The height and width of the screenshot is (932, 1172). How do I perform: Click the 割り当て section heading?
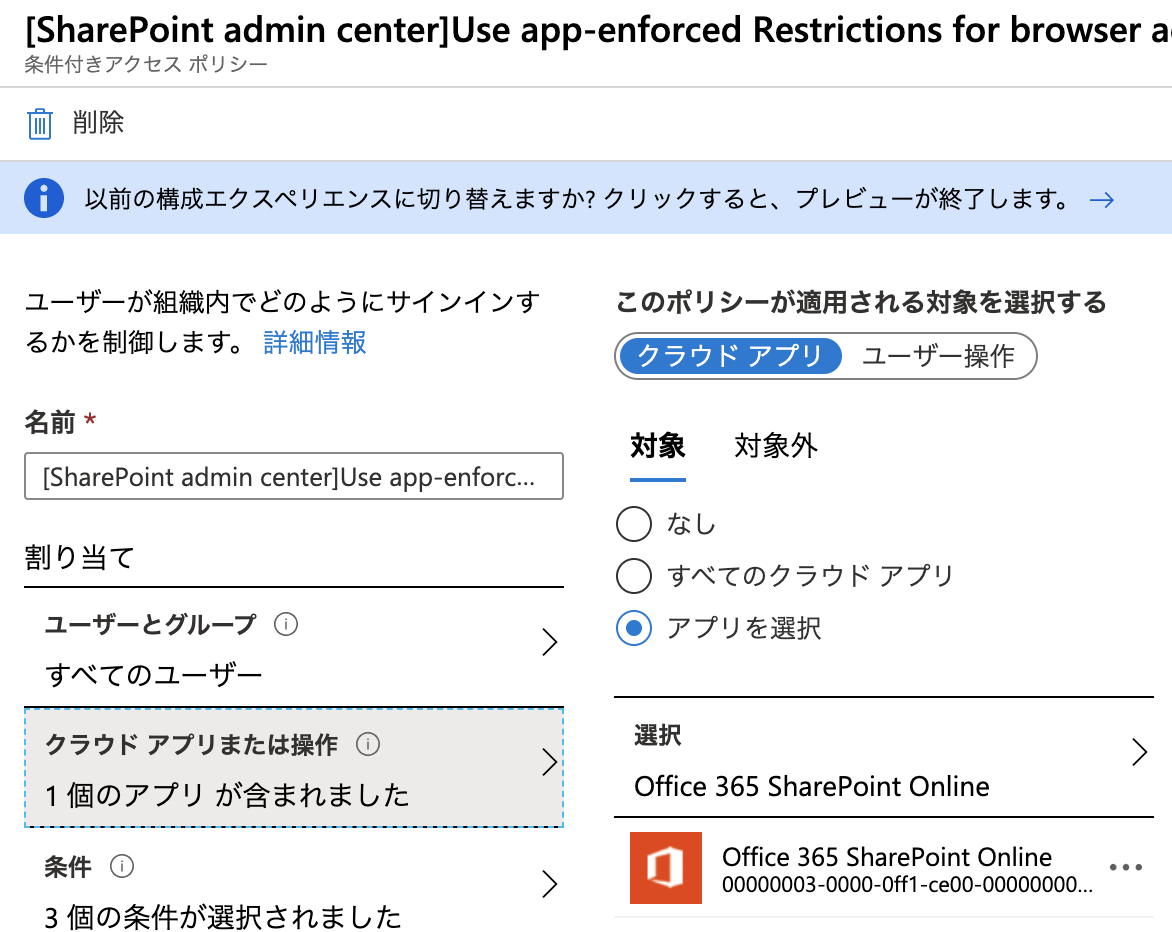coord(79,557)
